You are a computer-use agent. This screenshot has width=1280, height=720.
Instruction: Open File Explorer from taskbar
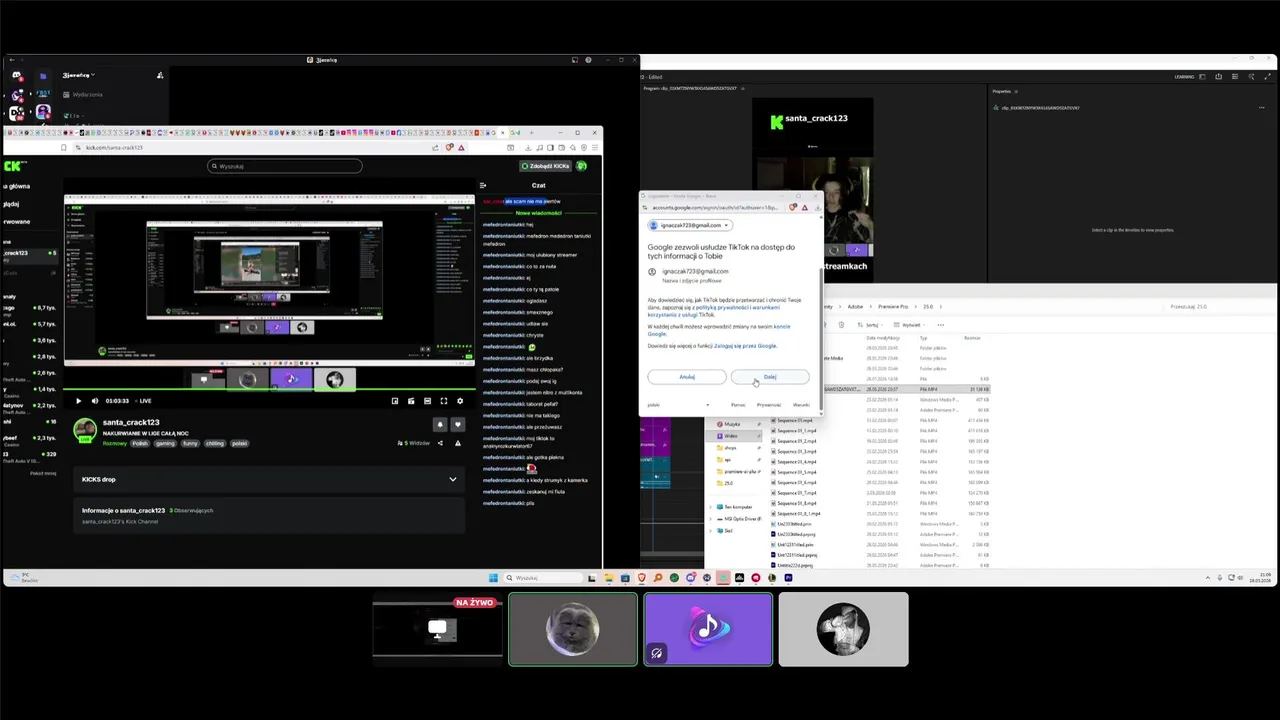coord(608,578)
